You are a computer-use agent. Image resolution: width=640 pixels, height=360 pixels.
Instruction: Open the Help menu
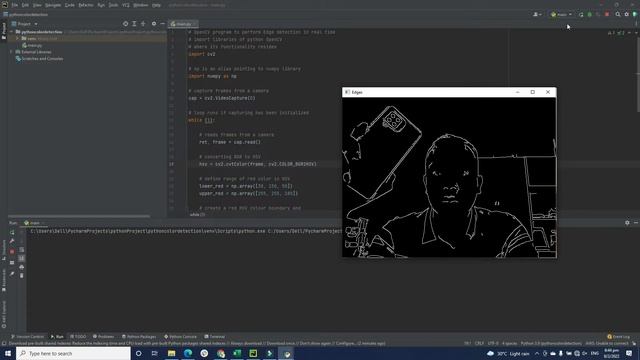[156, 5]
